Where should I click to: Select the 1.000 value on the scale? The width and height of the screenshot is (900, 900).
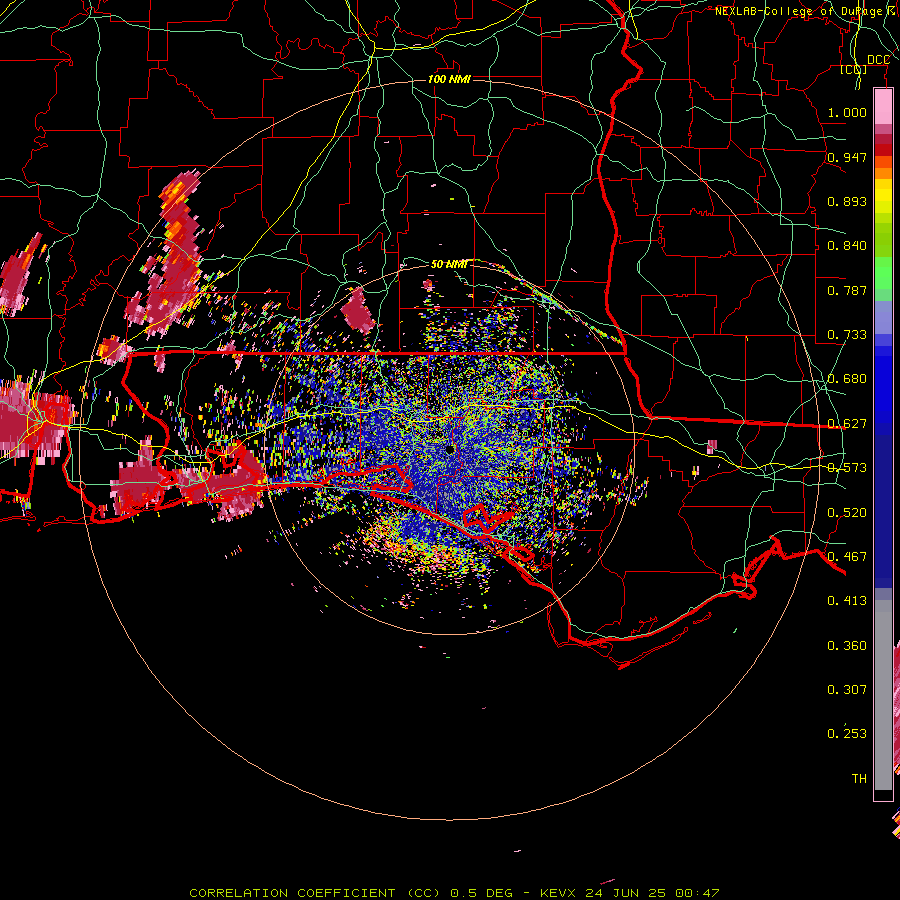(847, 112)
